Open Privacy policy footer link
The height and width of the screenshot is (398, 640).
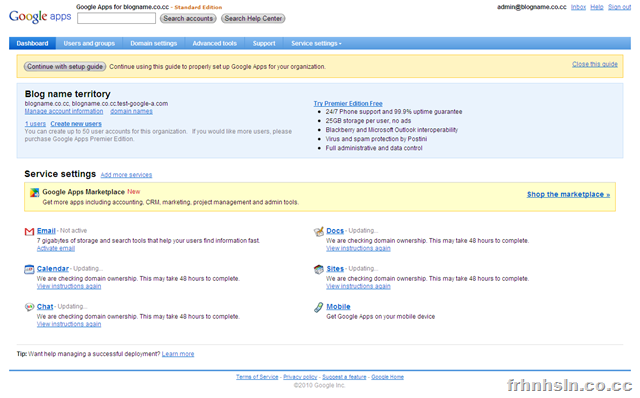(300, 377)
